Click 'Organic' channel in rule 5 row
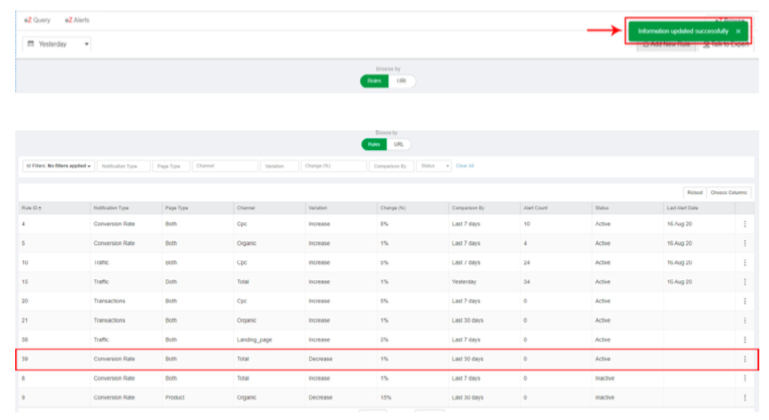The image size is (769, 420). 246,243
